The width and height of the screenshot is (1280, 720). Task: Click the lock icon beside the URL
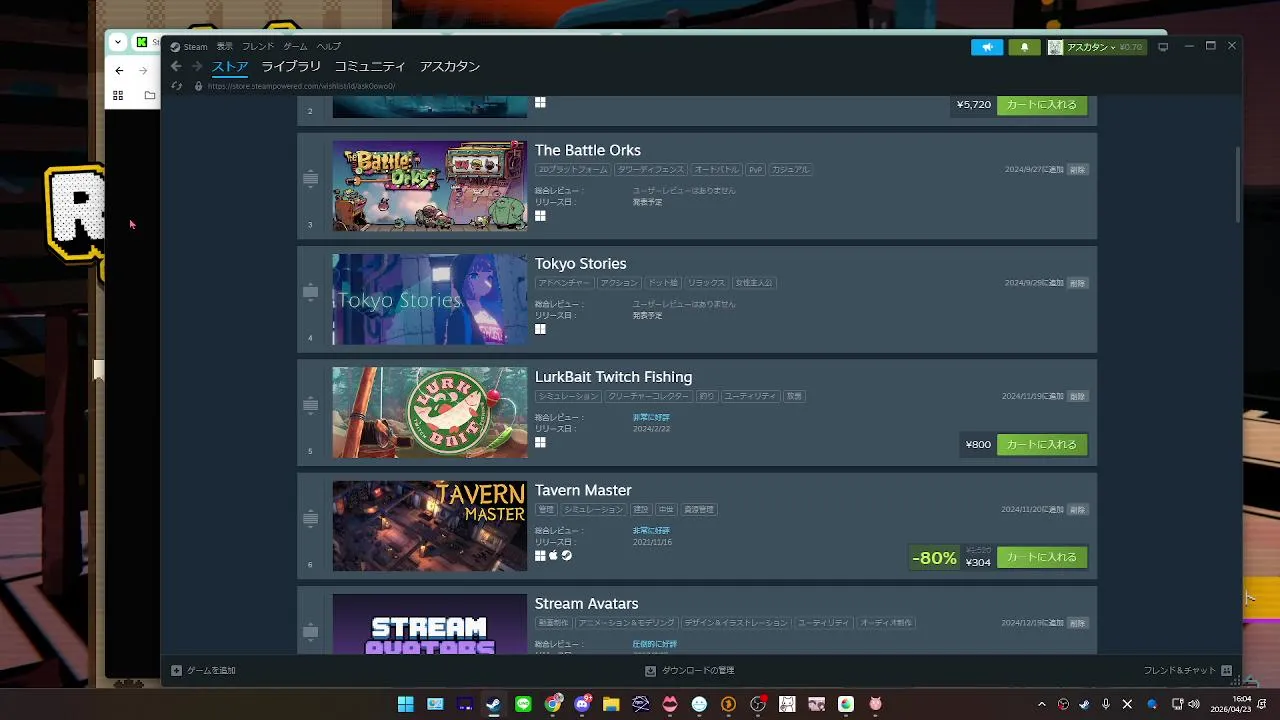tap(198, 86)
